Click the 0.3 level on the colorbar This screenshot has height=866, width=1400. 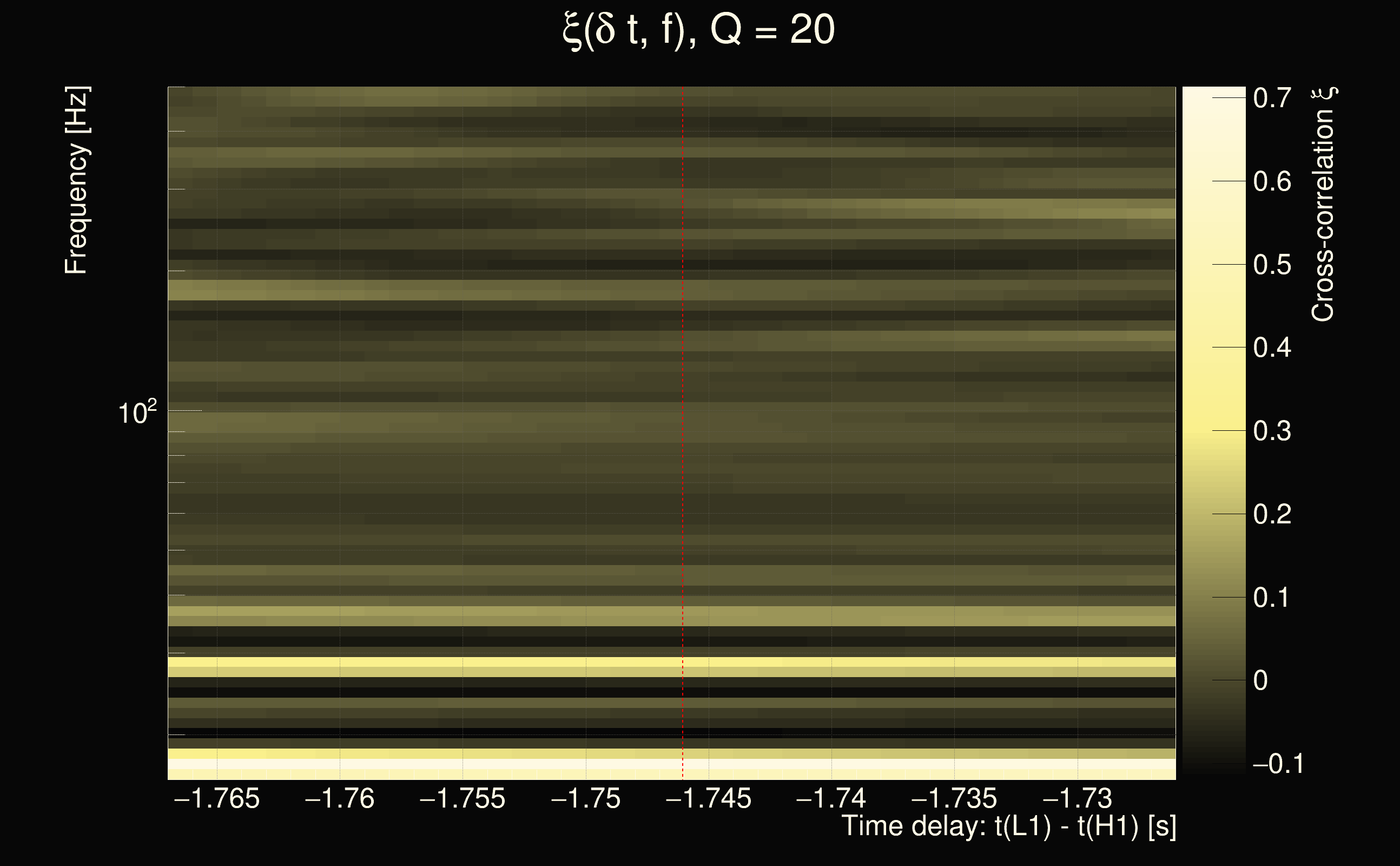coord(1272,431)
